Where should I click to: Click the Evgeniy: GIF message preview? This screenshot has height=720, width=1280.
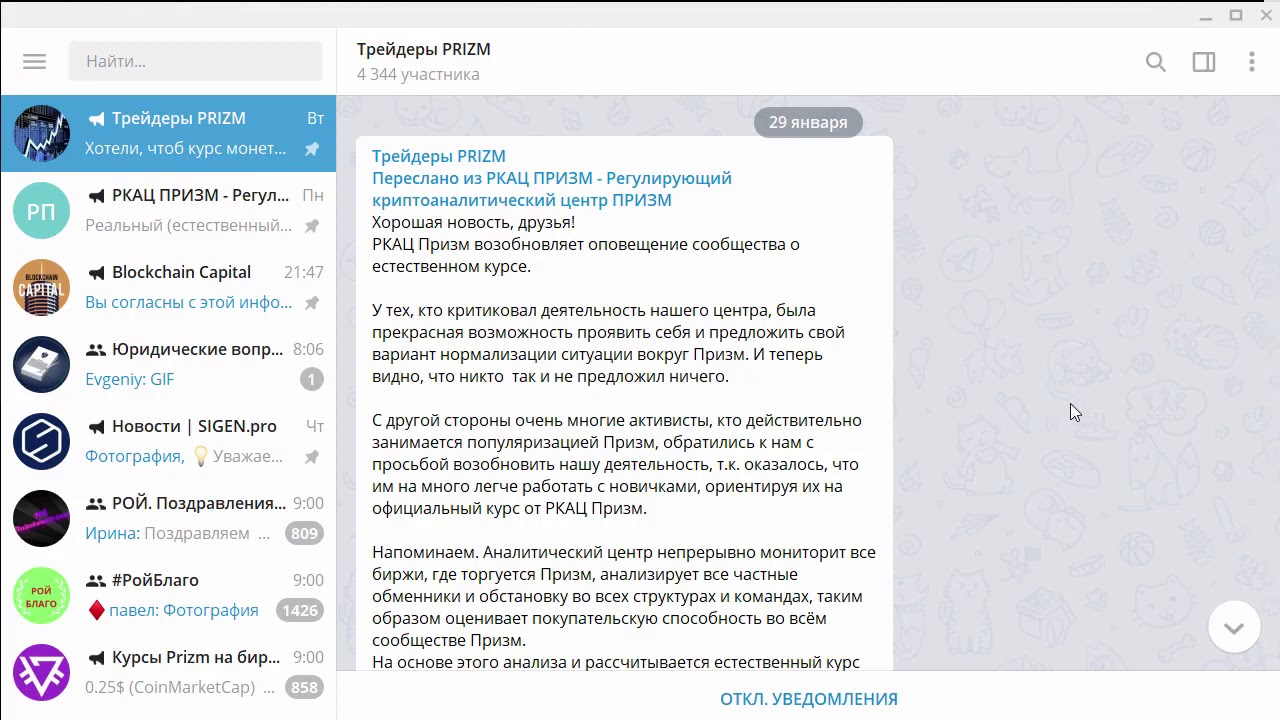(130, 380)
